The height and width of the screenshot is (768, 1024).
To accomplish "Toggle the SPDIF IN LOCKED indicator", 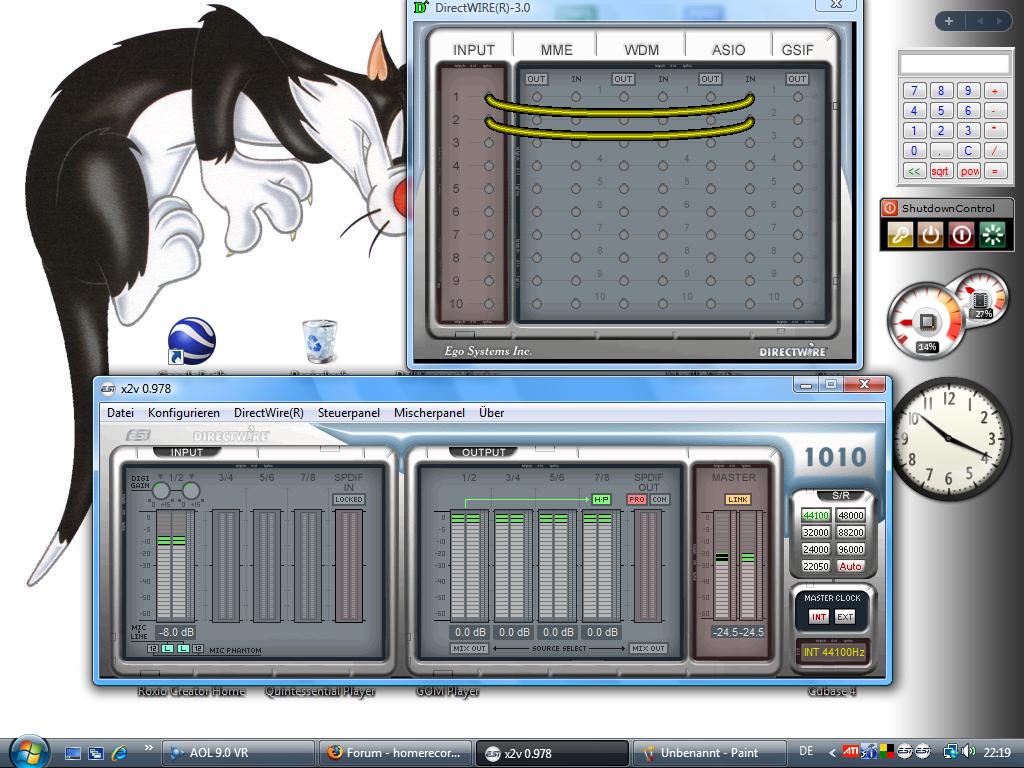I will [349, 500].
